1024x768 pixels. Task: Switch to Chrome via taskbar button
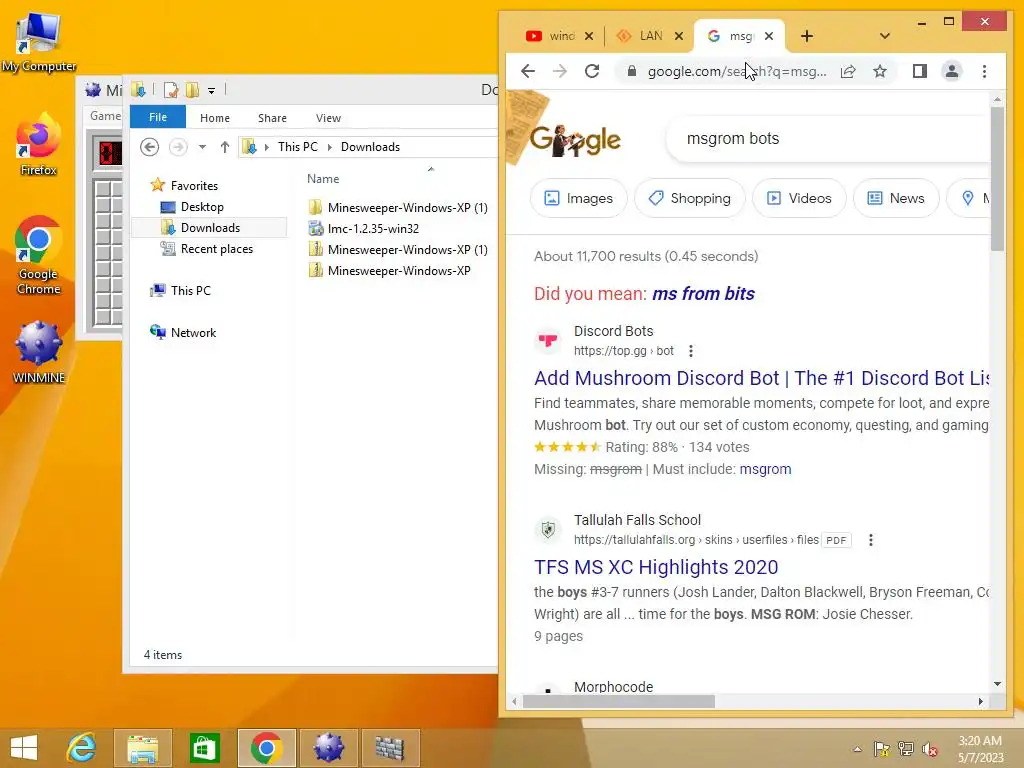tap(266, 748)
